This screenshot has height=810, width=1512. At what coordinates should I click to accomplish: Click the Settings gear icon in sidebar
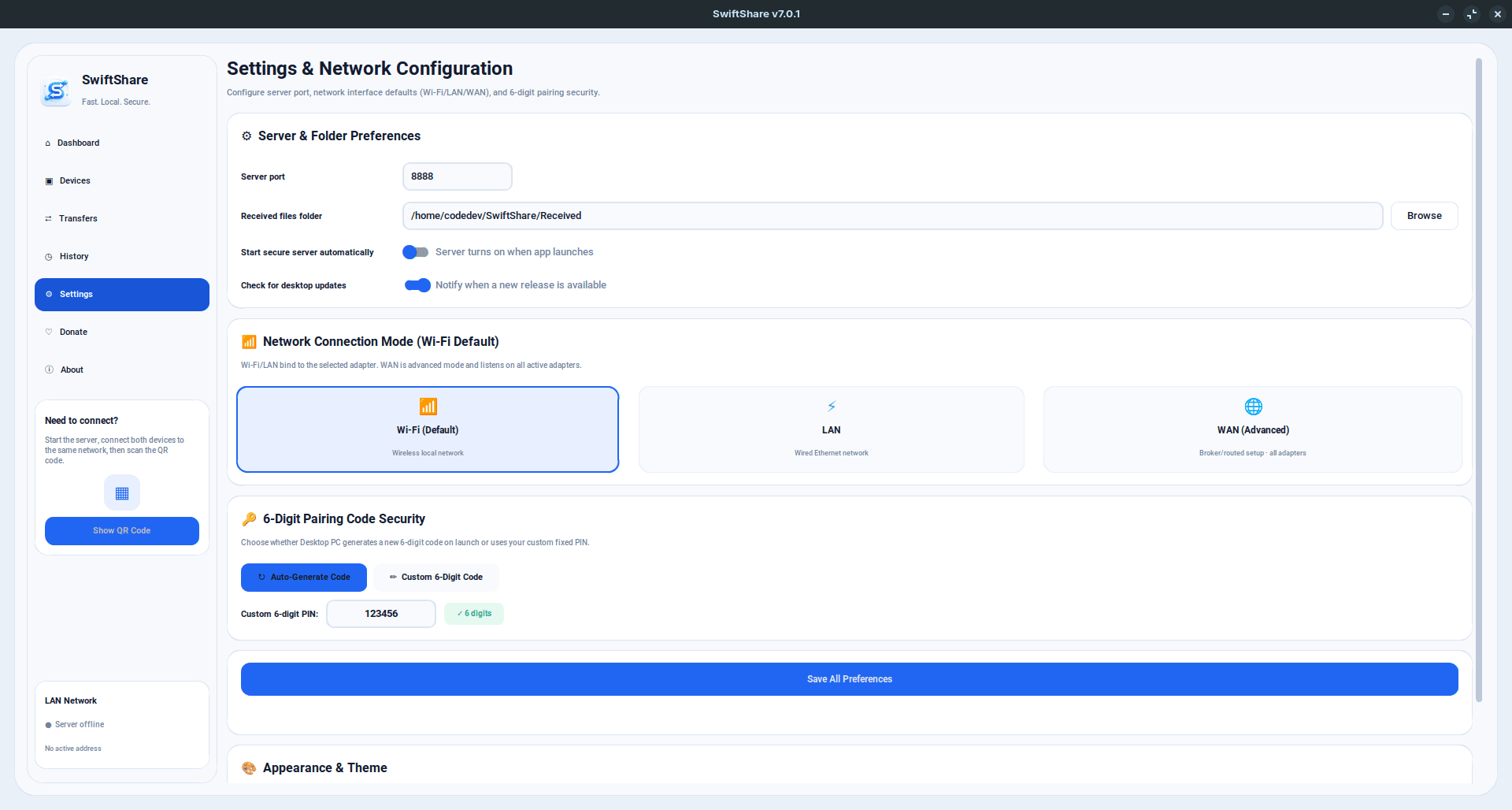coord(49,295)
